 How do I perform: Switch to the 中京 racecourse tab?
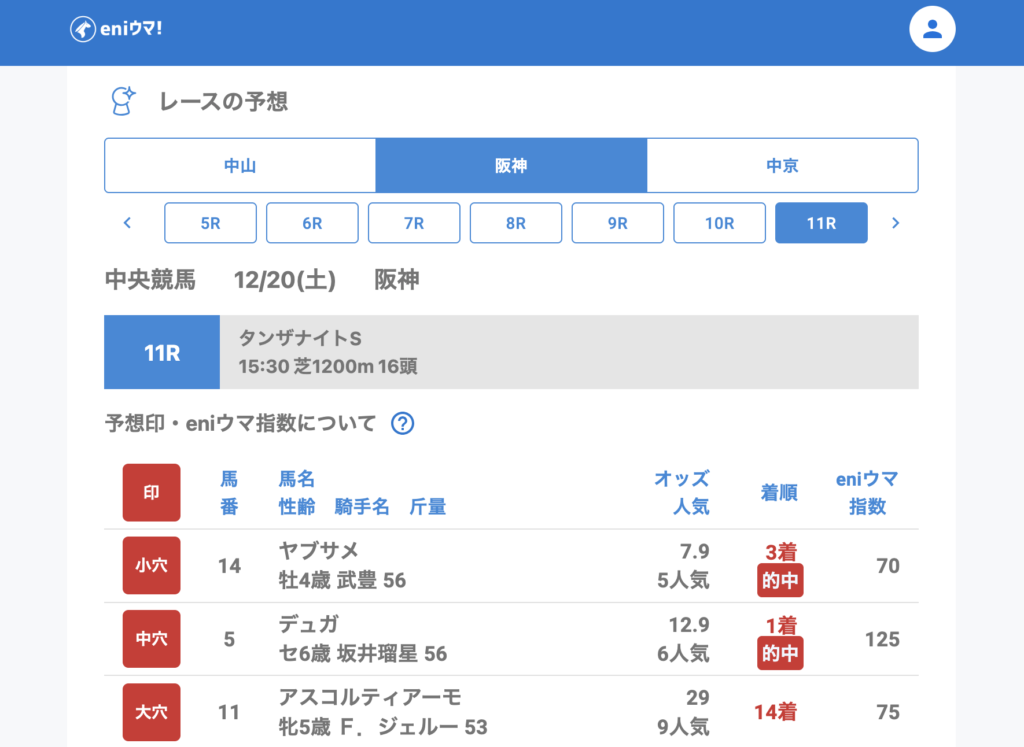782,166
